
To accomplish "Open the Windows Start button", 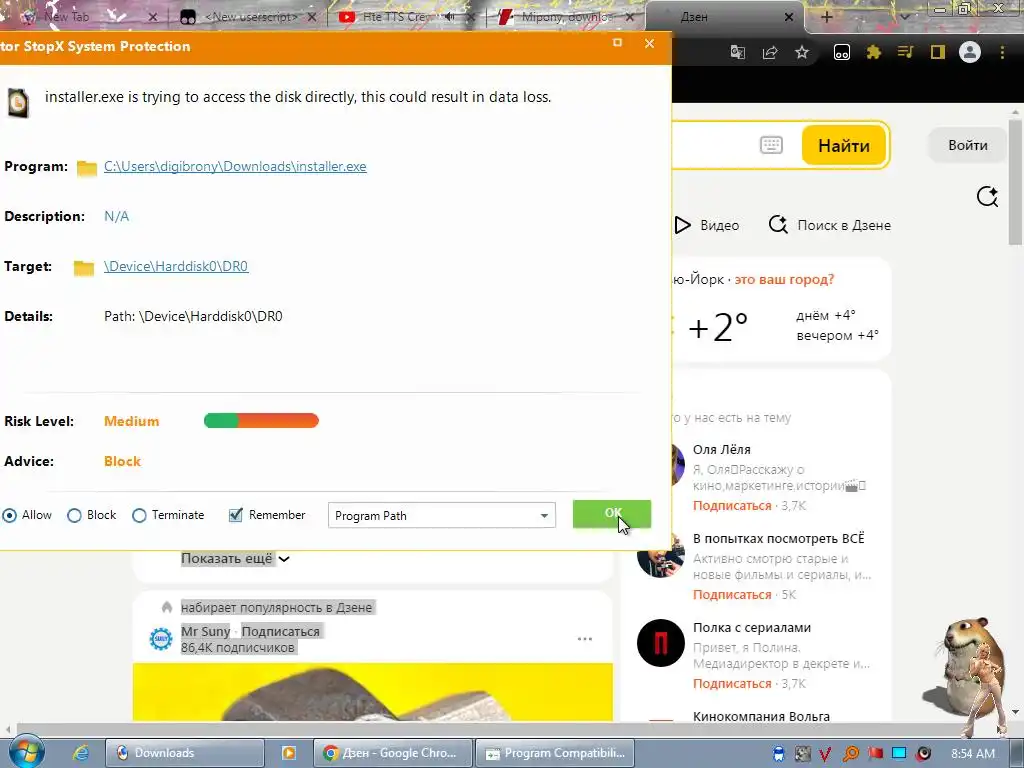I will coord(26,752).
